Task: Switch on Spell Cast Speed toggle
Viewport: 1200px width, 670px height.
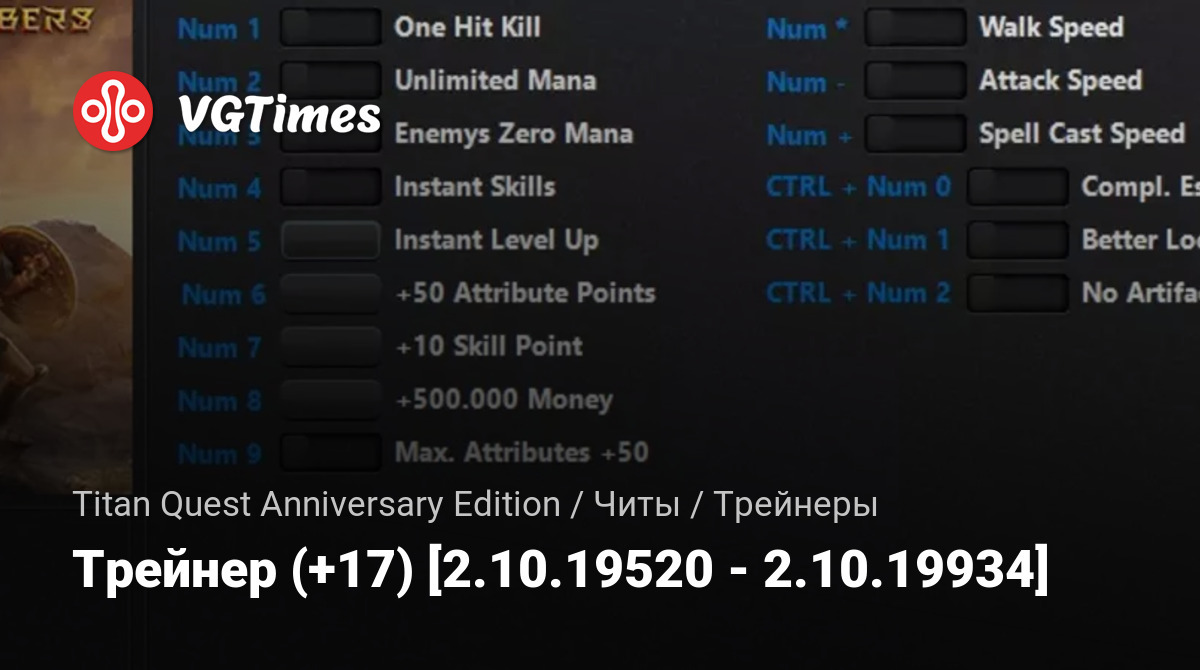Action: coord(915,133)
